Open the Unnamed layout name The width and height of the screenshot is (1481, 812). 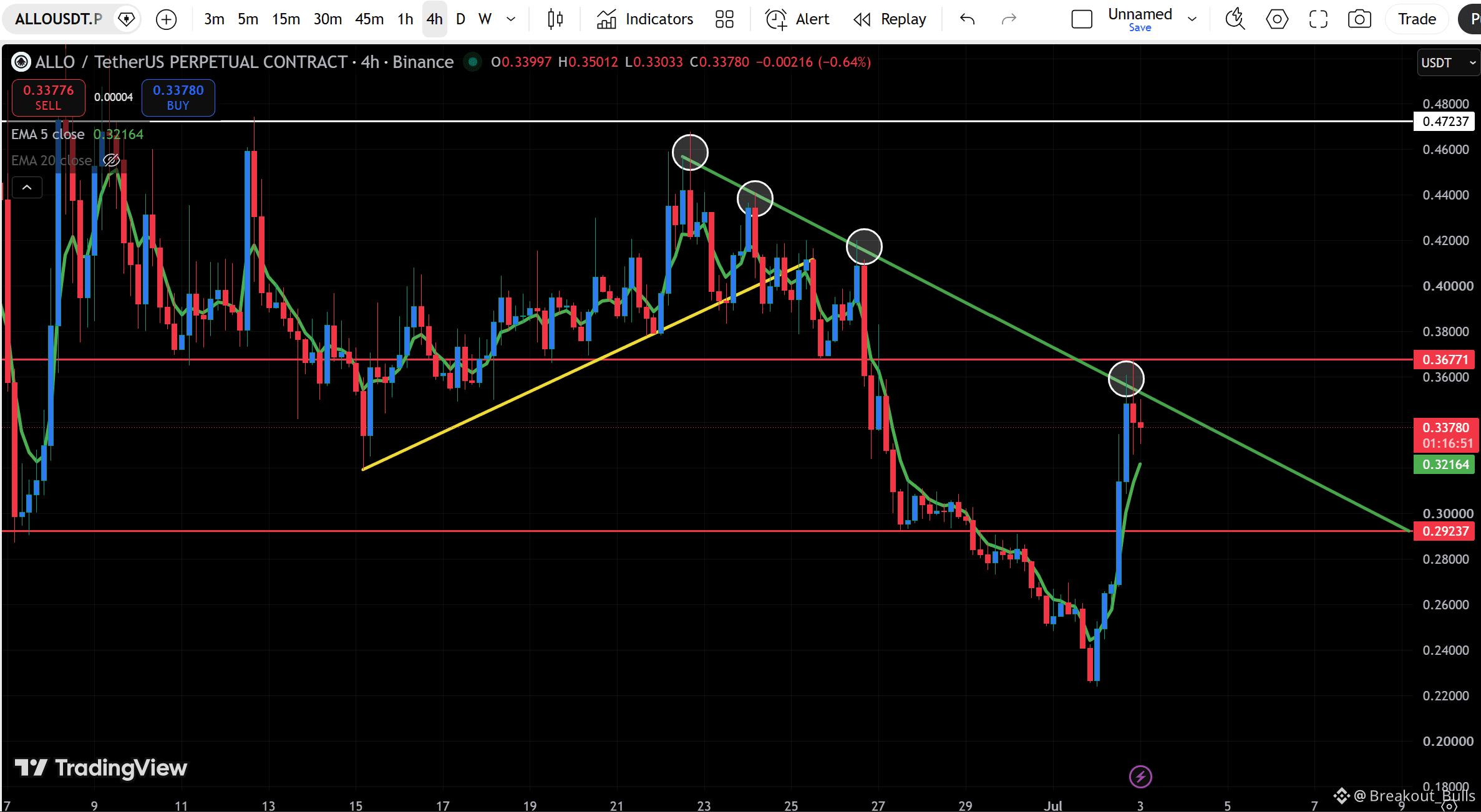pos(1140,14)
